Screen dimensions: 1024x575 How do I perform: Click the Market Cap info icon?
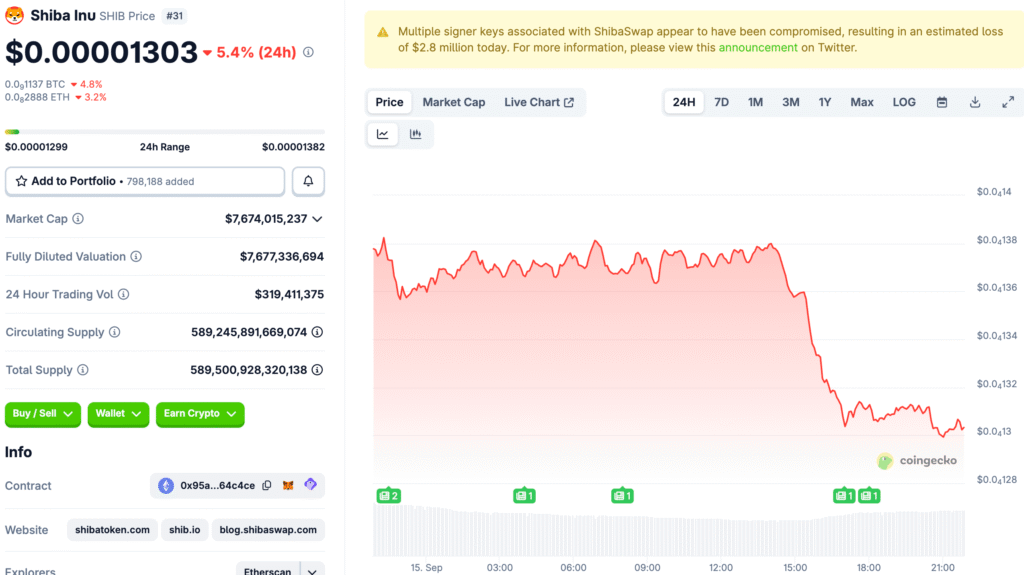(x=78, y=219)
